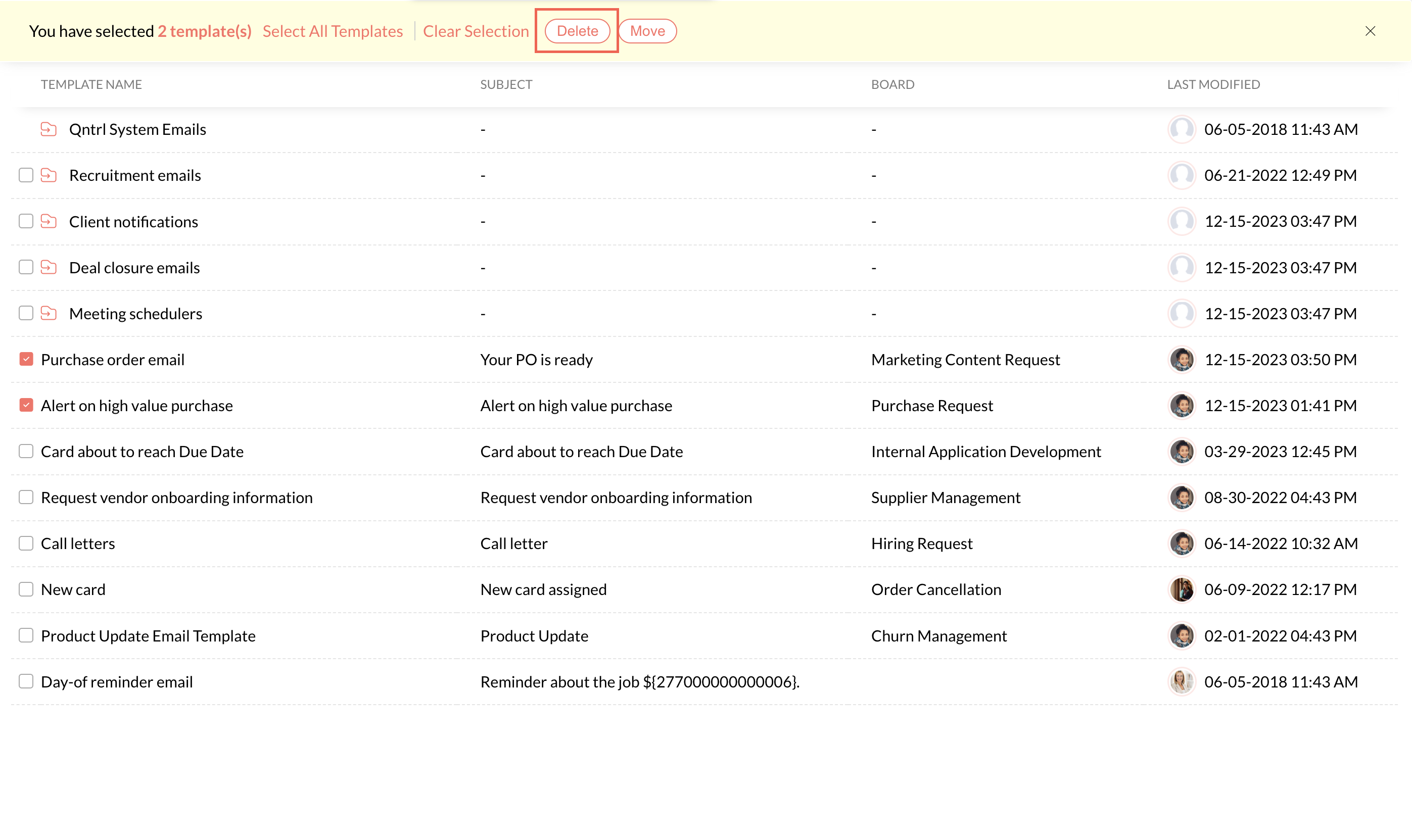Close the selection banner with X icon
The image size is (1412, 840).
click(x=1370, y=31)
